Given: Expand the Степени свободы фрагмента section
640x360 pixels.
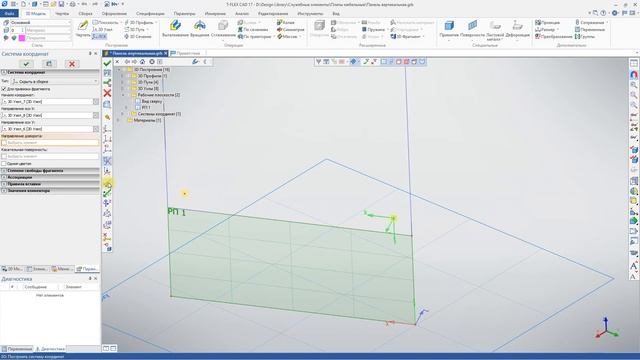Looking at the screenshot, I should [x=50, y=171].
